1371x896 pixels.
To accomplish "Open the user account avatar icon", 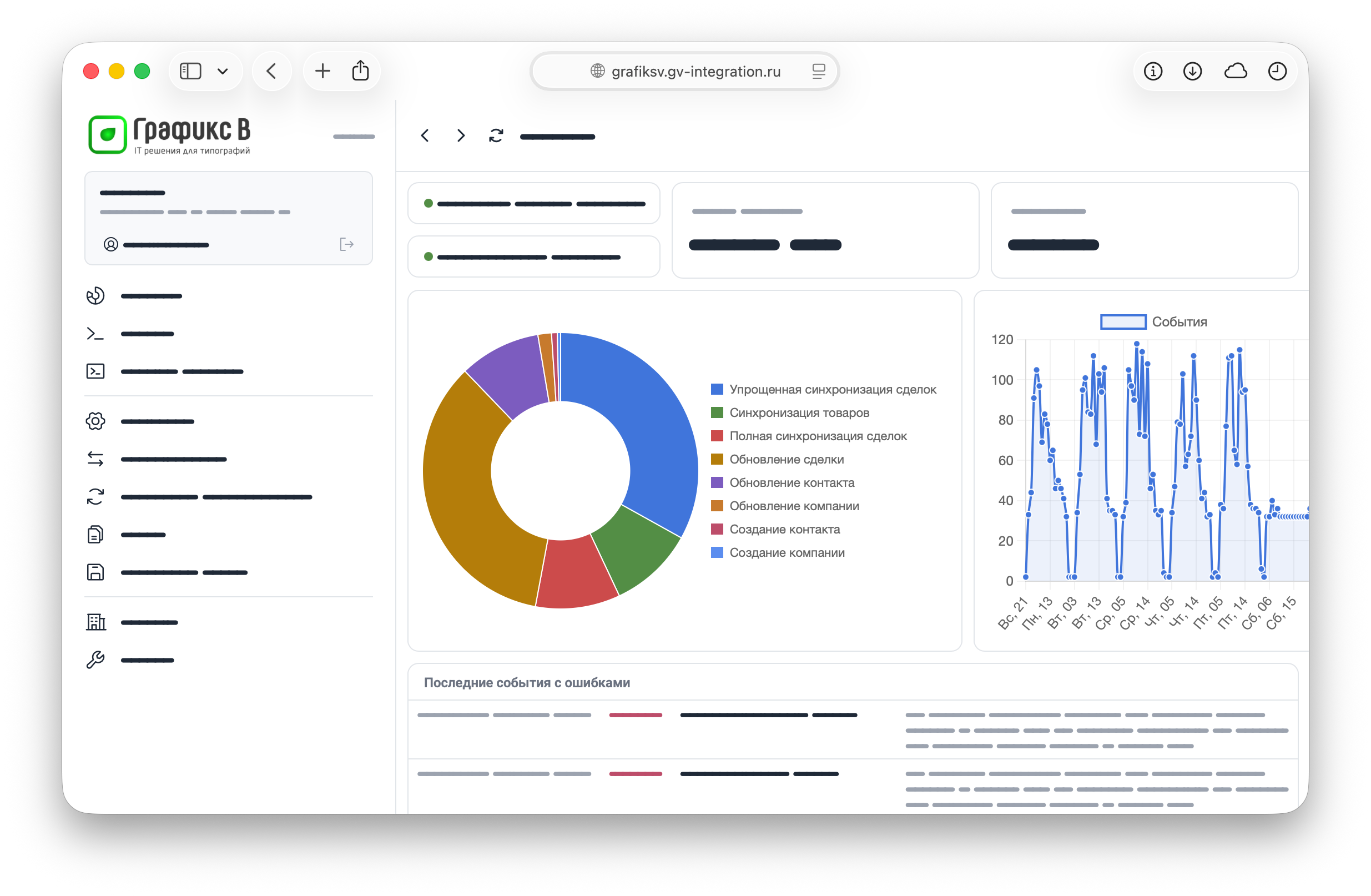I will click(110, 244).
